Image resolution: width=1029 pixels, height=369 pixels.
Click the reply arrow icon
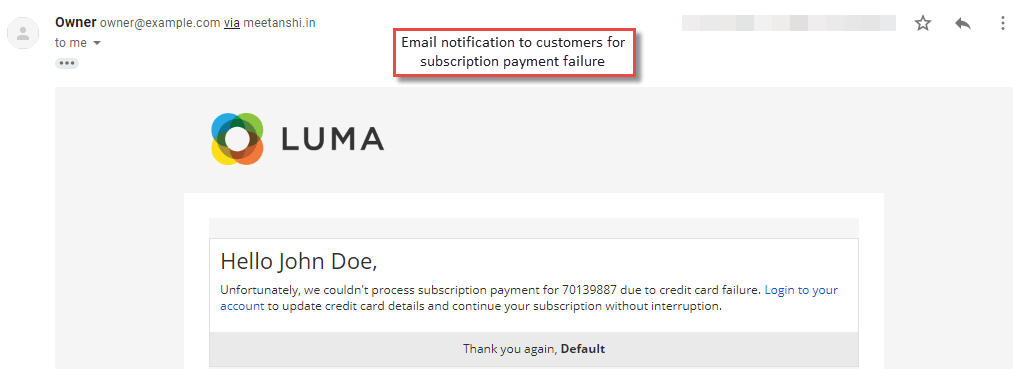tap(963, 24)
